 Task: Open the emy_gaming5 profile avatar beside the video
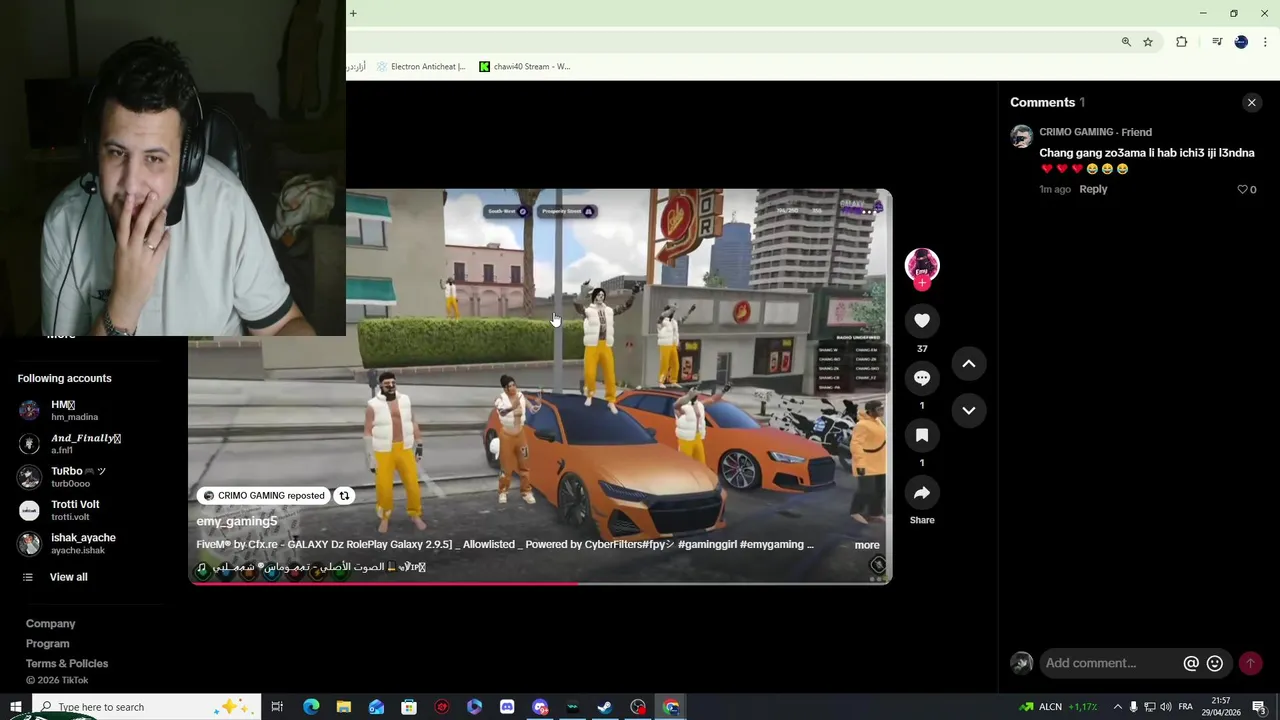coord(922,265)
